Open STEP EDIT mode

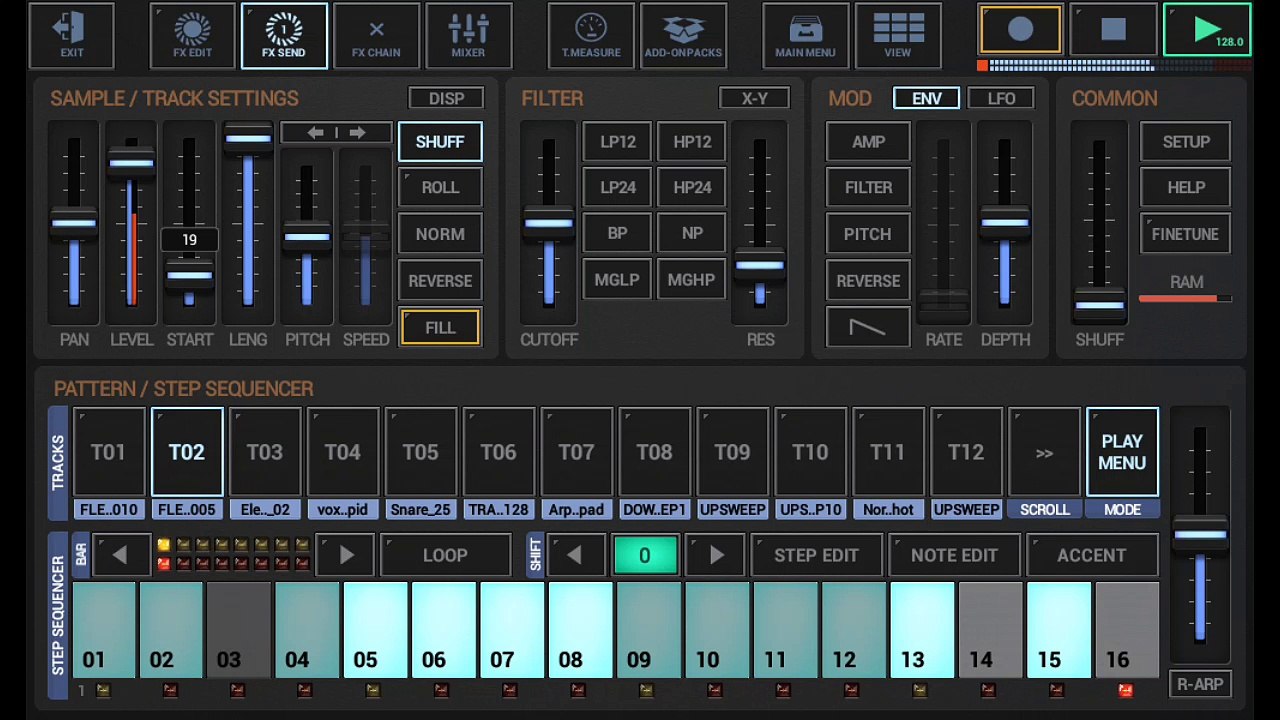click(816, 555)
